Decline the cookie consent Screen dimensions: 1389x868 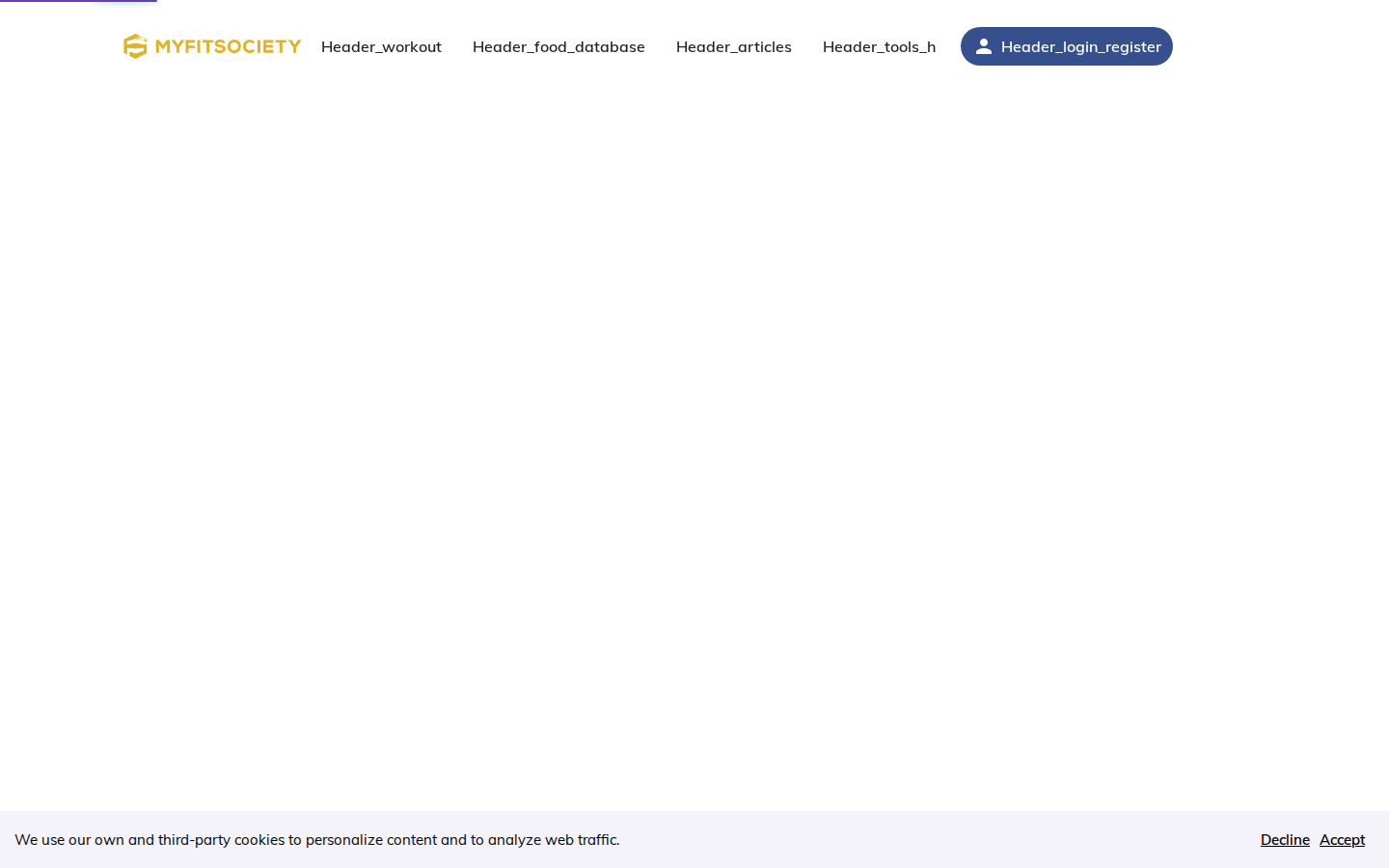coord(1285,839)
